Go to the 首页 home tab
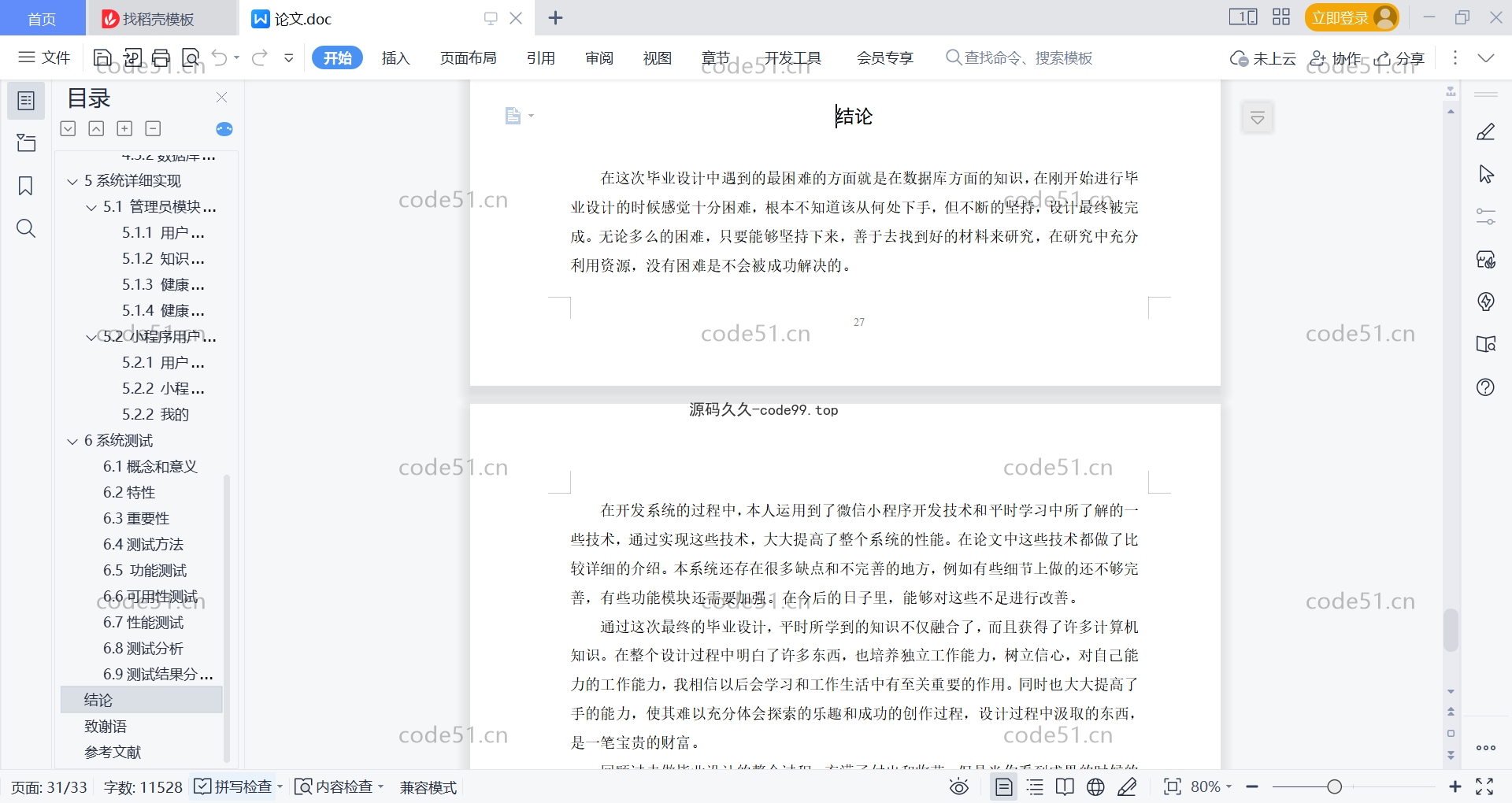 42,18
